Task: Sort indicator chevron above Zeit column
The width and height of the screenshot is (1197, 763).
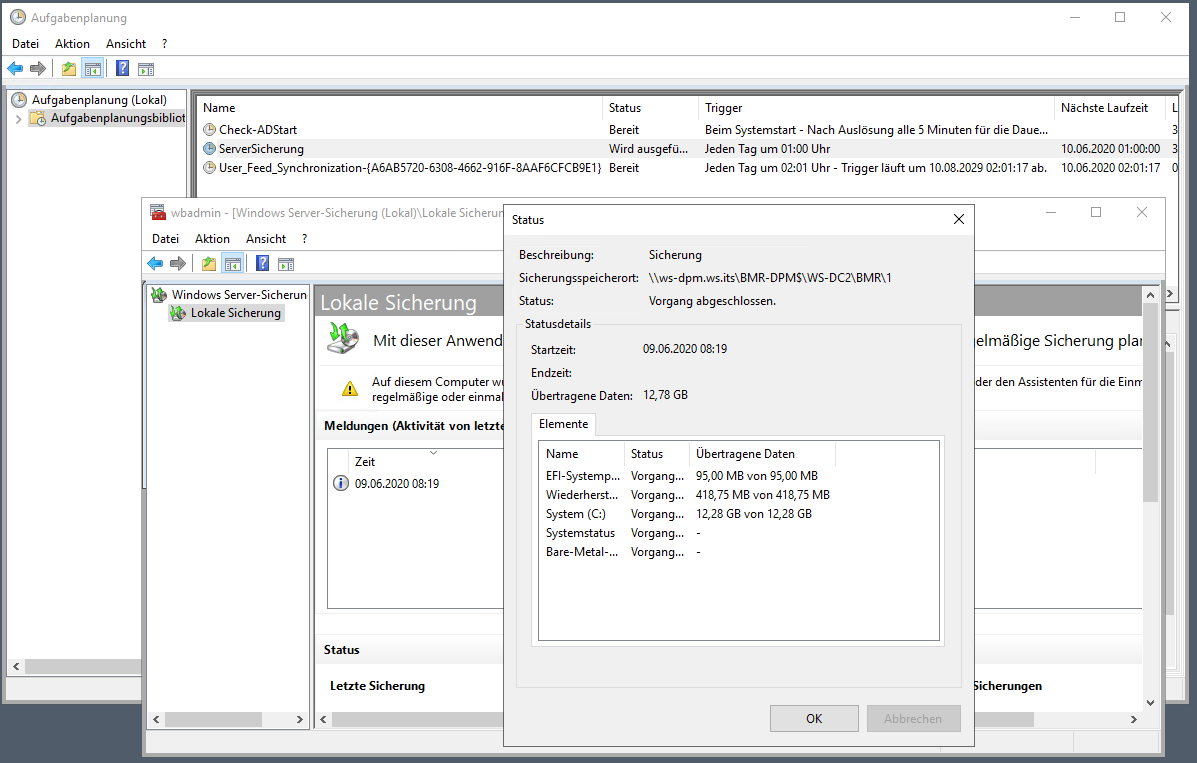Action: click(x=433, y=453)
